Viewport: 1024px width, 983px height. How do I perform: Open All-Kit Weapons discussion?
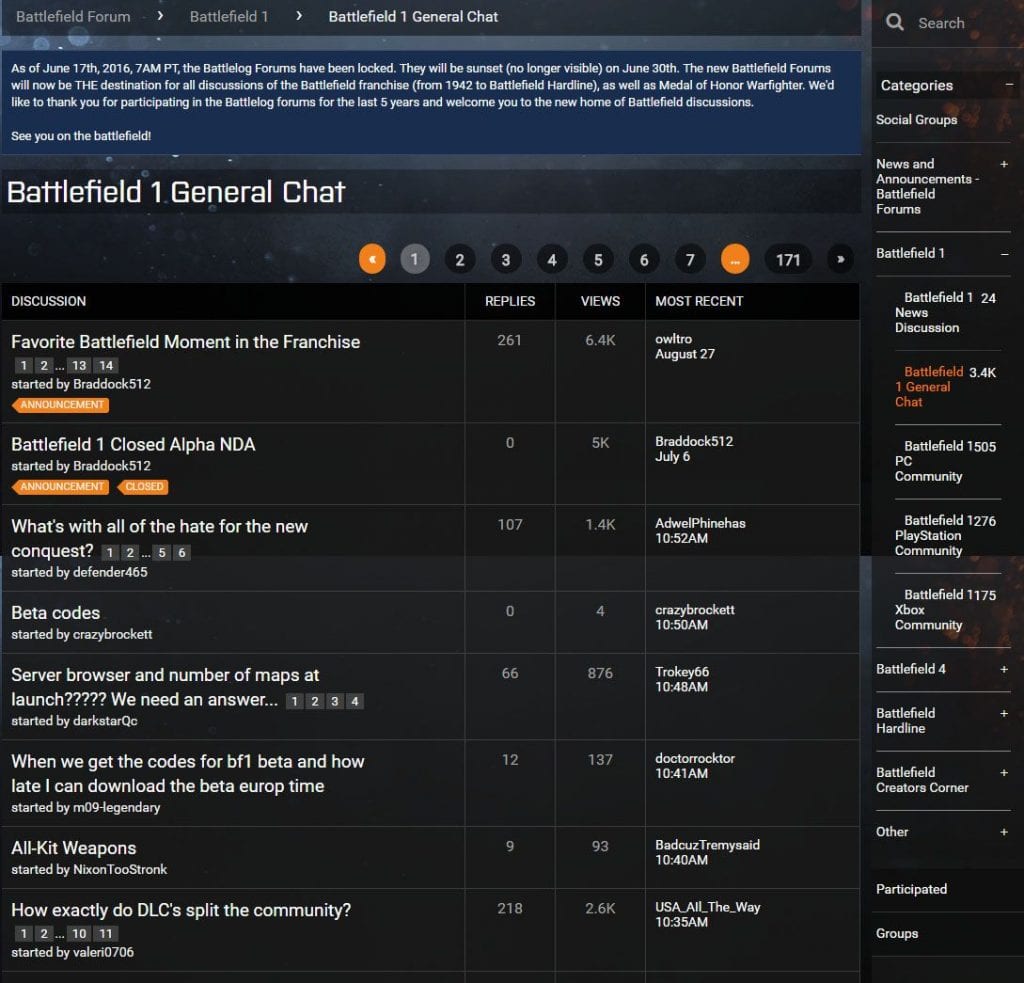coord(74,848)
